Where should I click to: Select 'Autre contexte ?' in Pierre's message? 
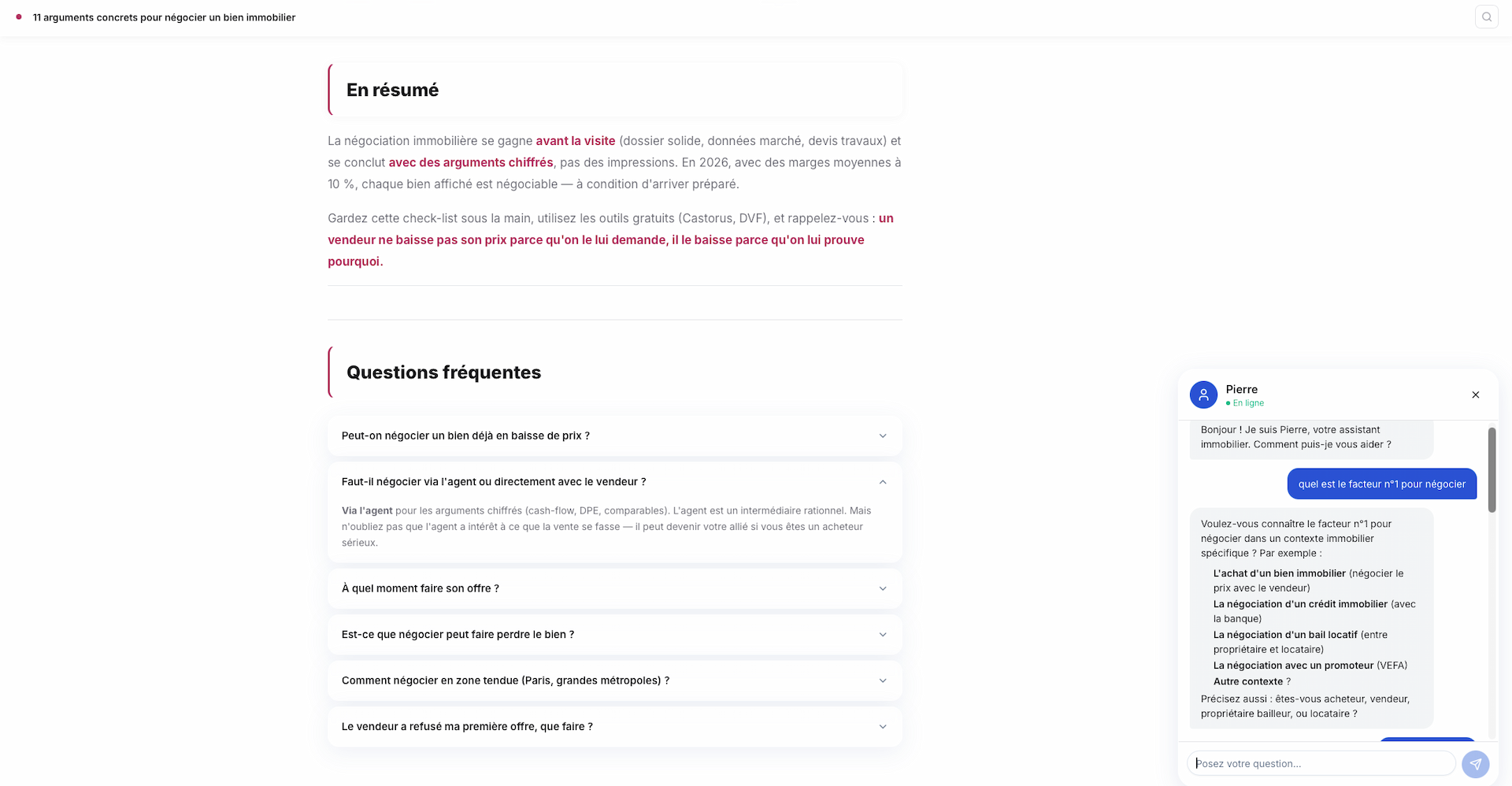pos(1252,681)
